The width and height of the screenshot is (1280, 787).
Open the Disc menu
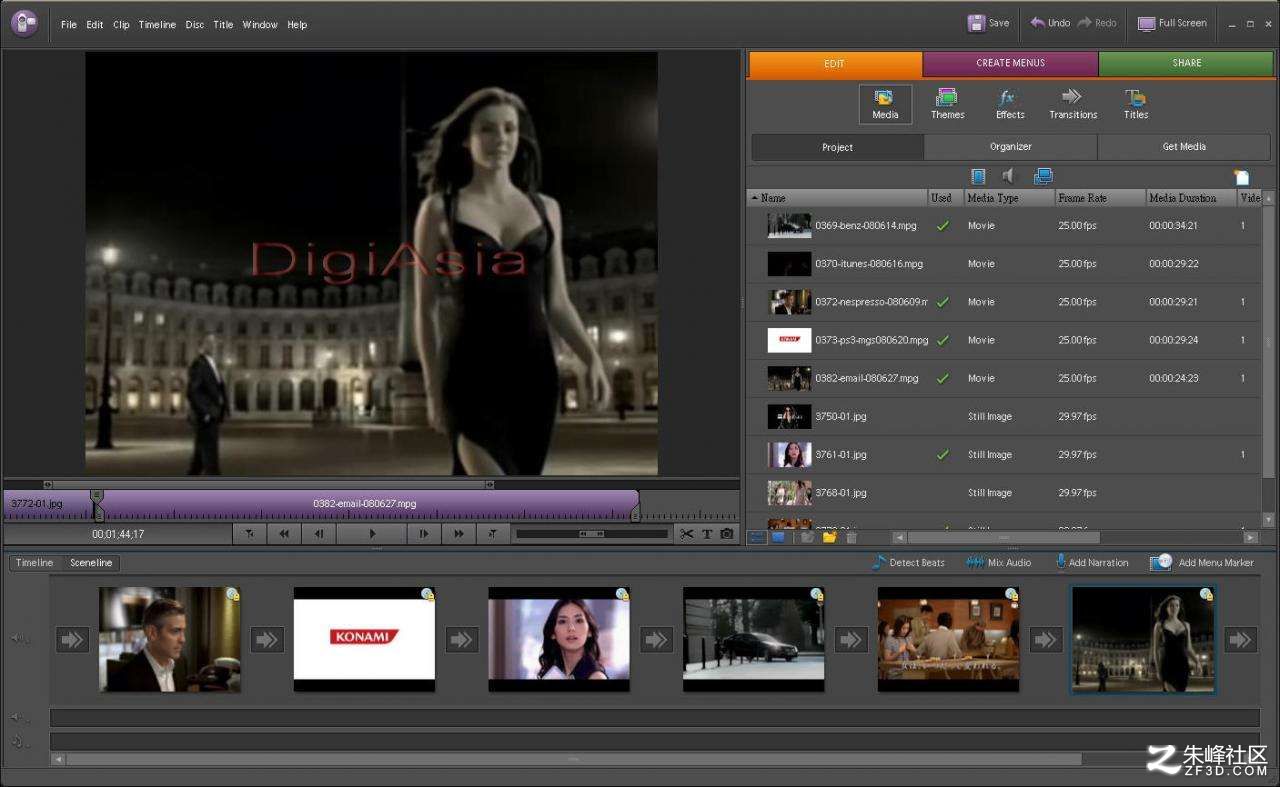click(194, 25)
